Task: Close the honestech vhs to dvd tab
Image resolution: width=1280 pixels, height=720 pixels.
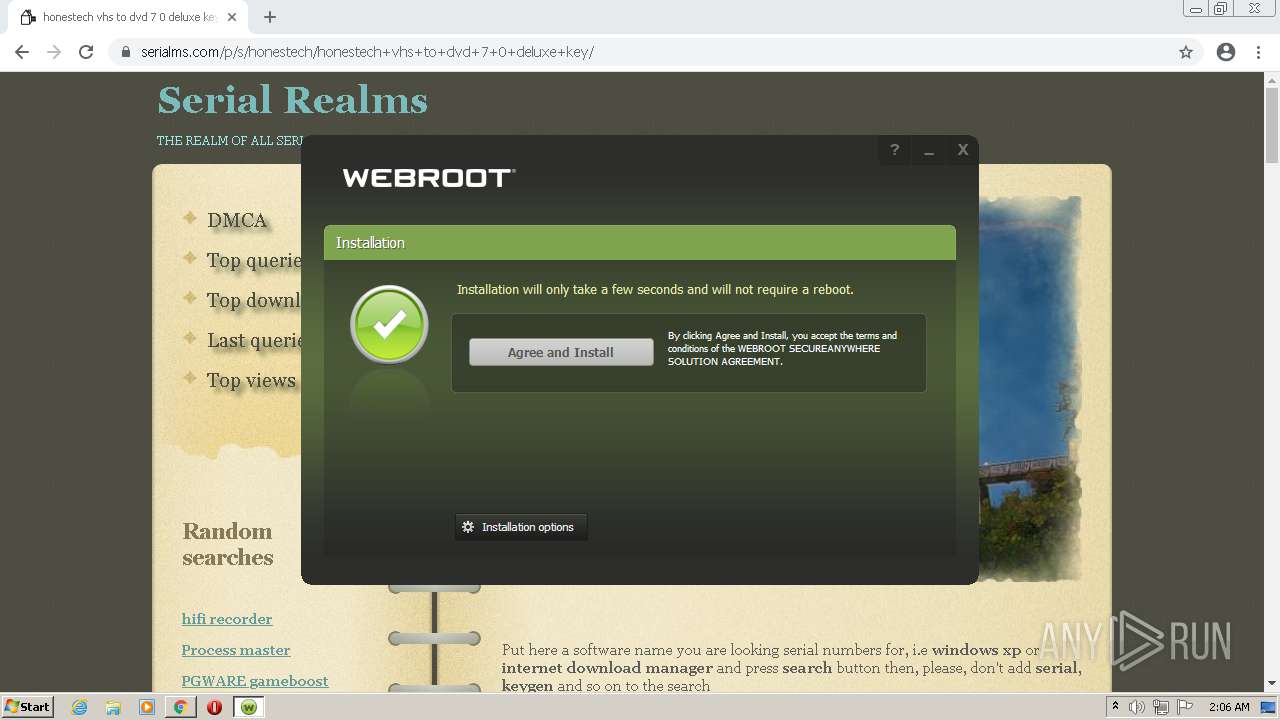Action: (233, 17)
